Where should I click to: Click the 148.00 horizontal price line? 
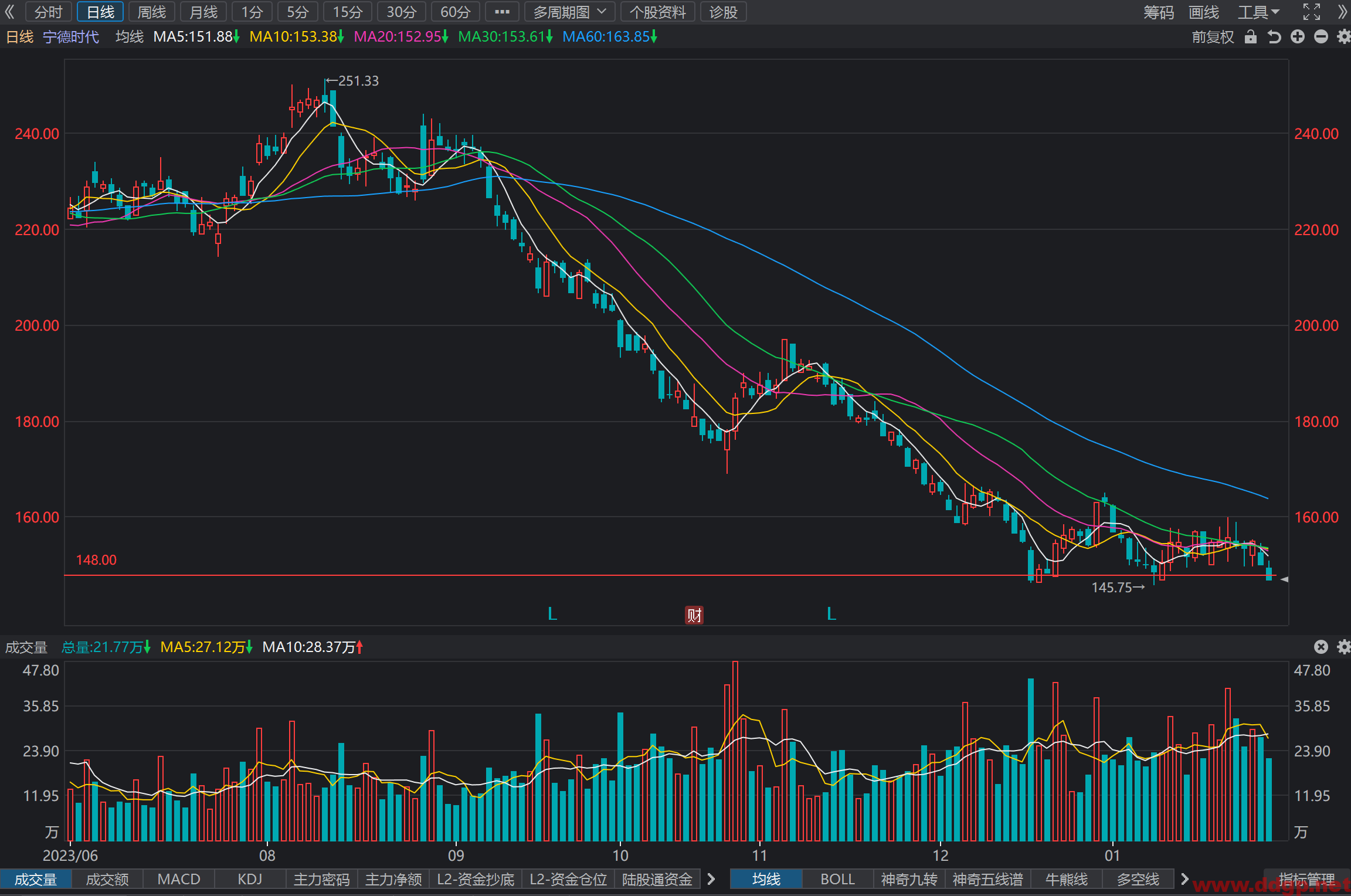674,575
